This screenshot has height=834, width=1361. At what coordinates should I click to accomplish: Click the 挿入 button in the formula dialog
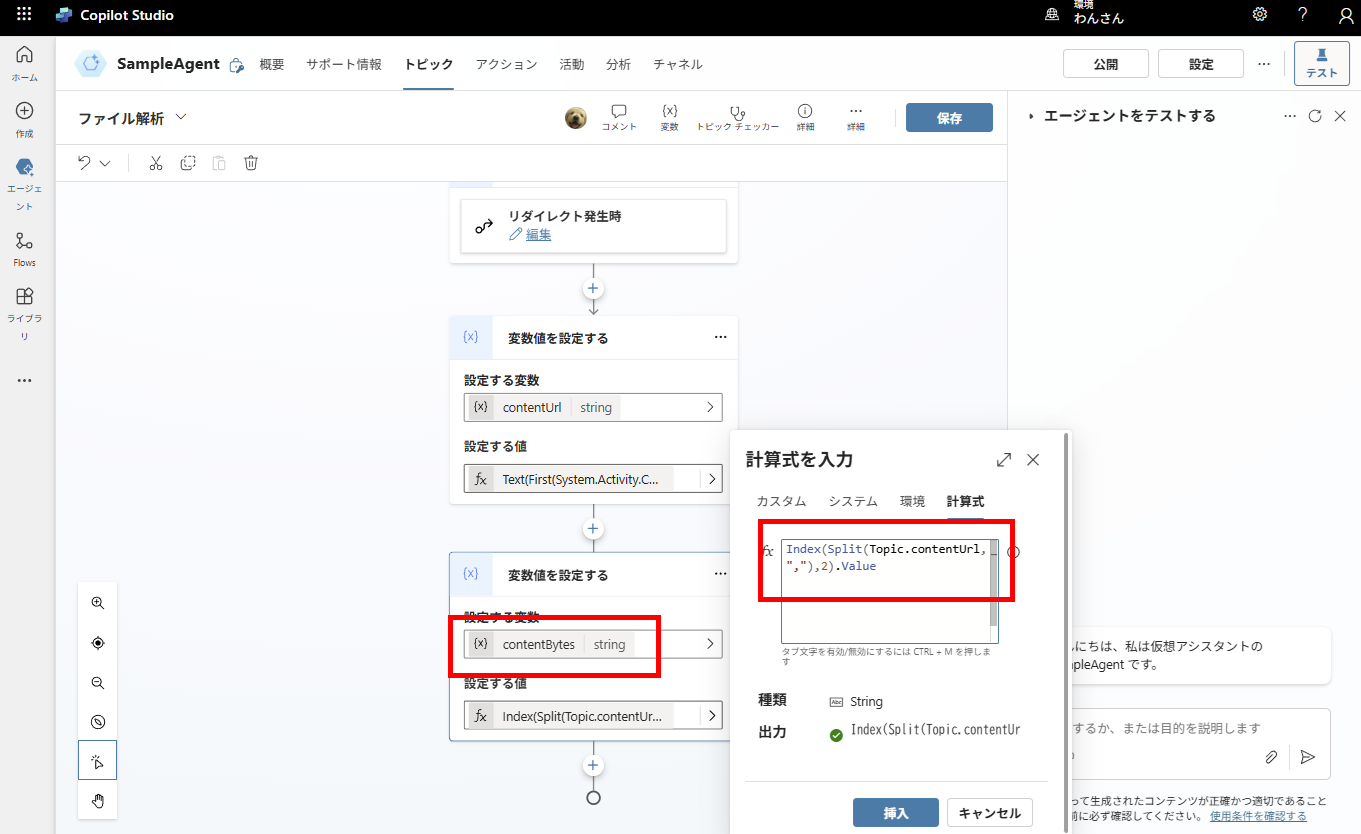point(895,812)
